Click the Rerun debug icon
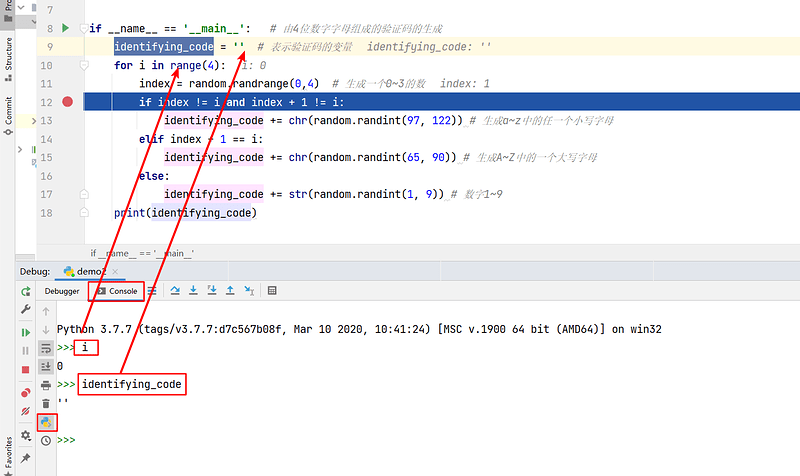Screen dimensions: 800x476 (26, 291)
